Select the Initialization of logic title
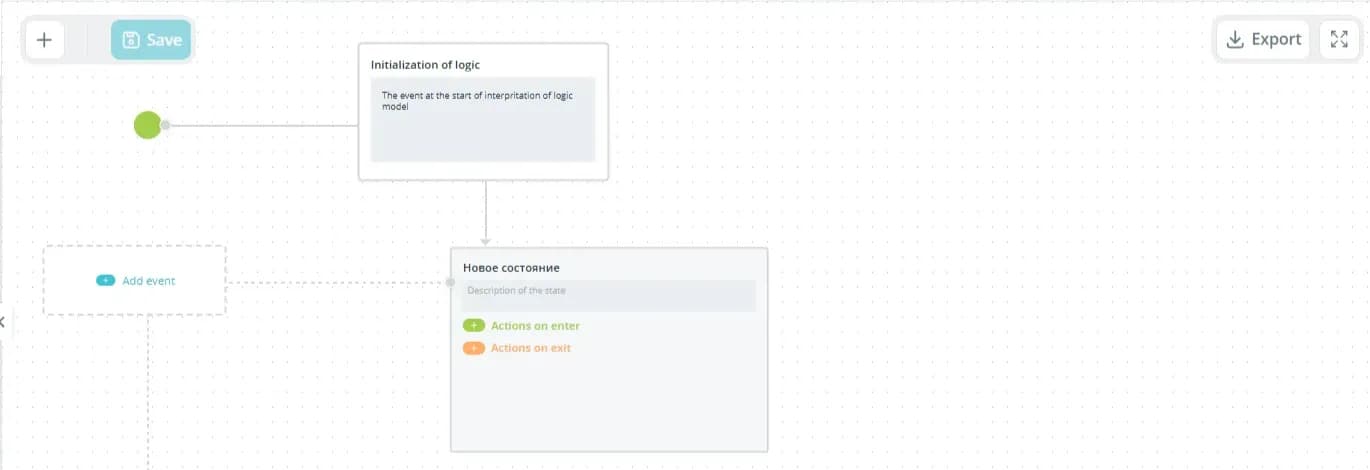 point(425,65)
